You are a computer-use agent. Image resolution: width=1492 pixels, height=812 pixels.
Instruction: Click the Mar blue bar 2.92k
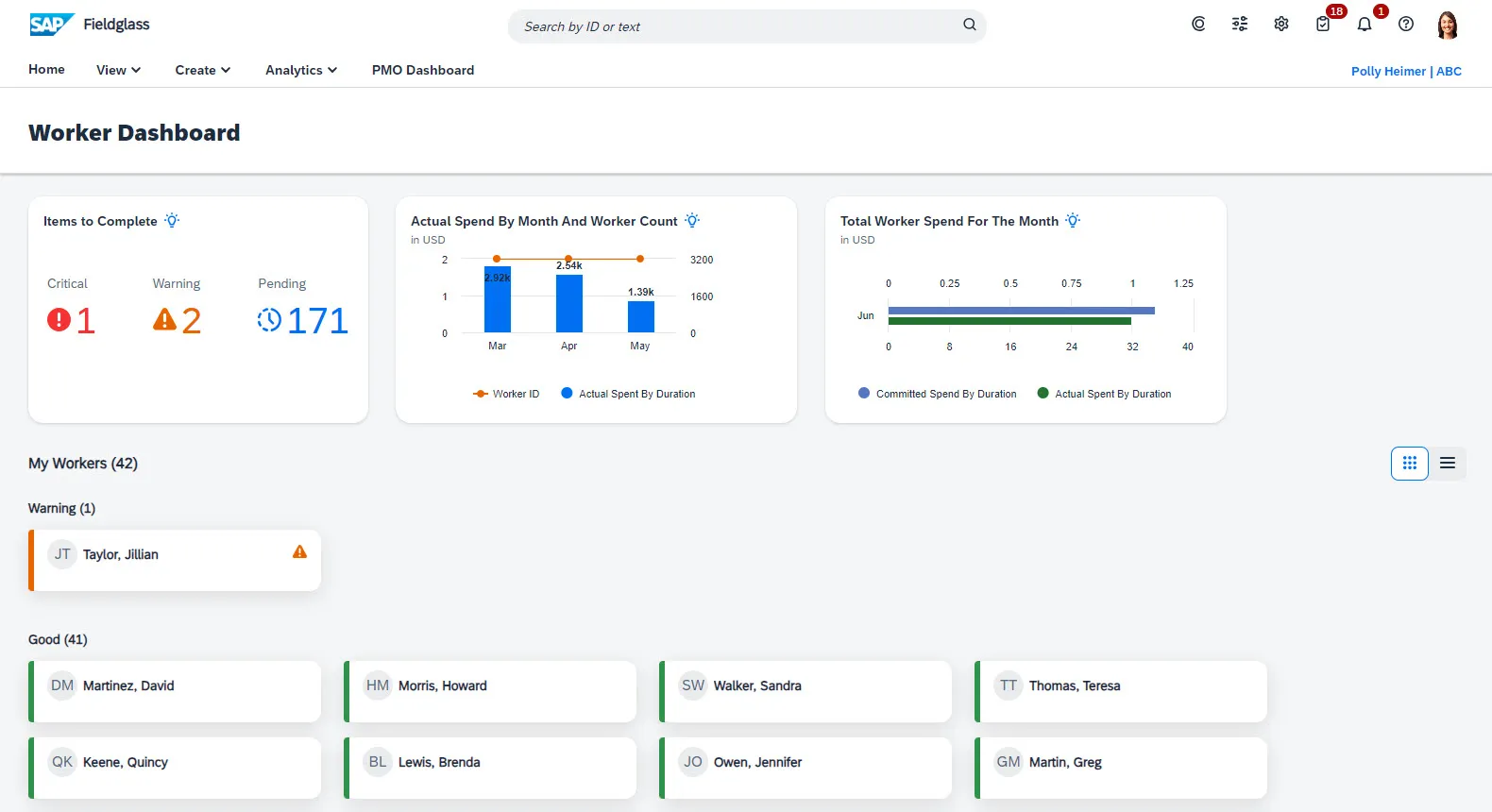(x=498, y=299)
